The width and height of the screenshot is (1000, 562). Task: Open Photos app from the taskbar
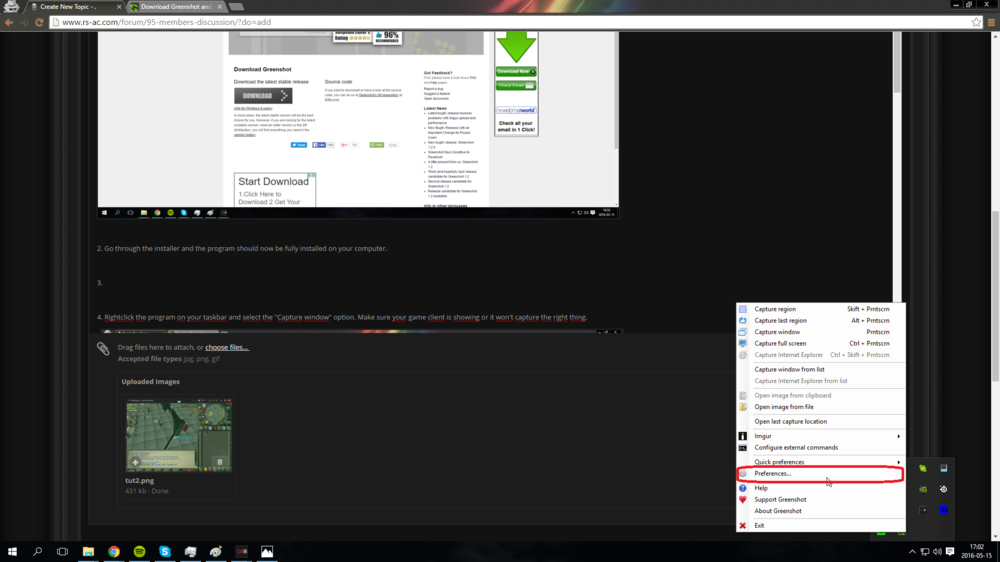[x=267, y=552]
